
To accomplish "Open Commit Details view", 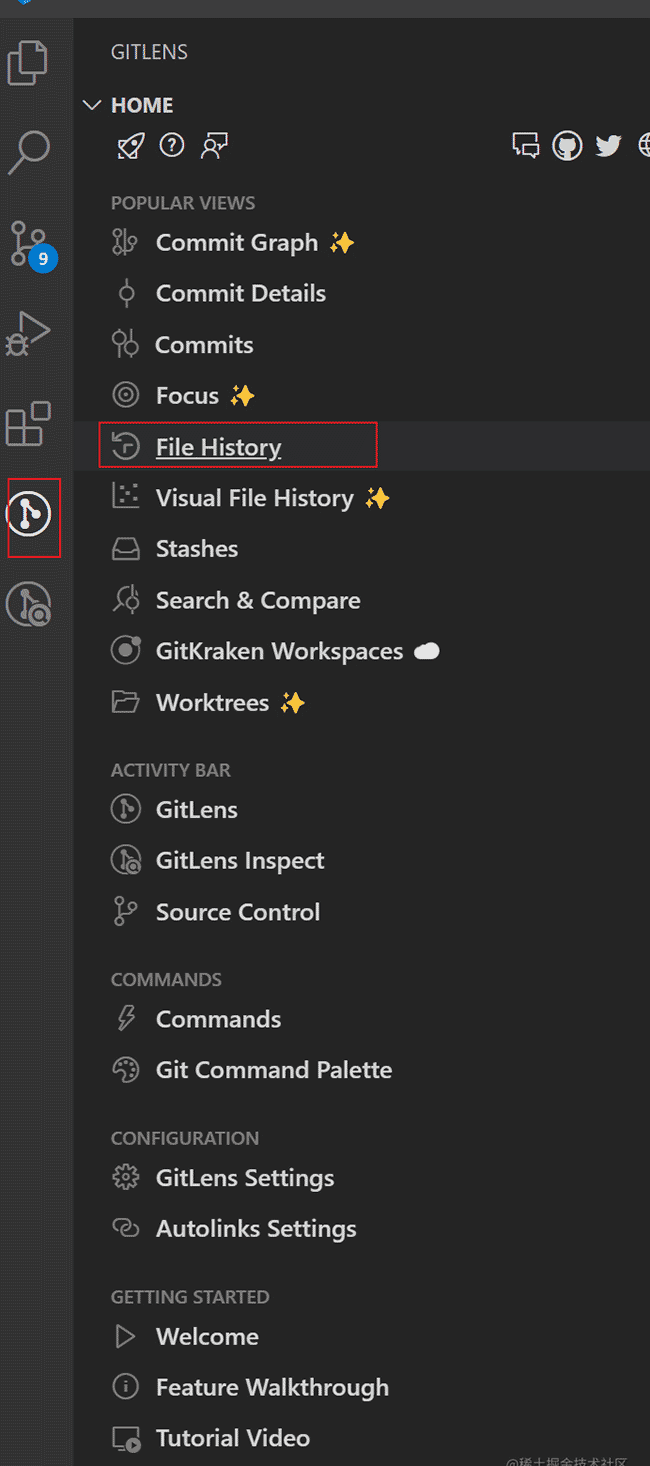I will coord(241,294).
